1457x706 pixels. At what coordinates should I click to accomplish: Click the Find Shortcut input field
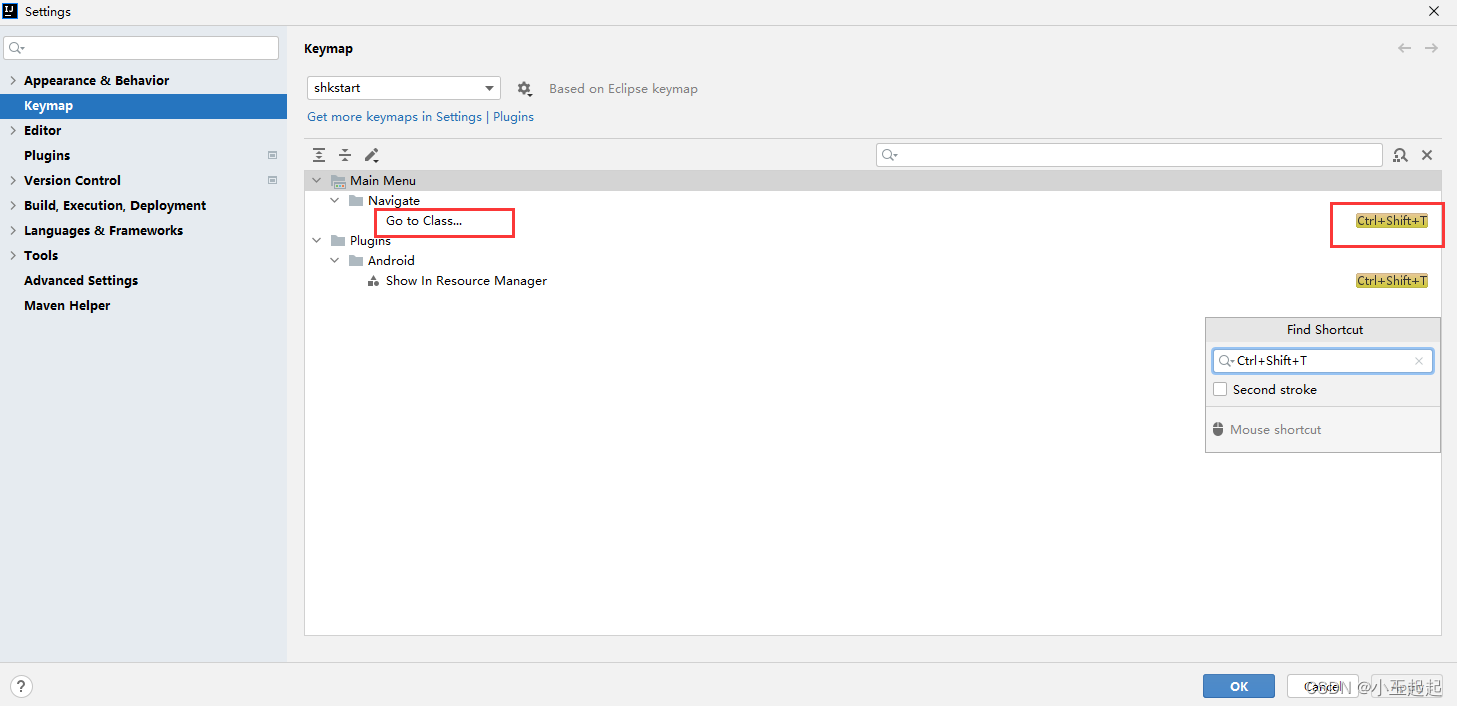click(x=1322, y=361)
